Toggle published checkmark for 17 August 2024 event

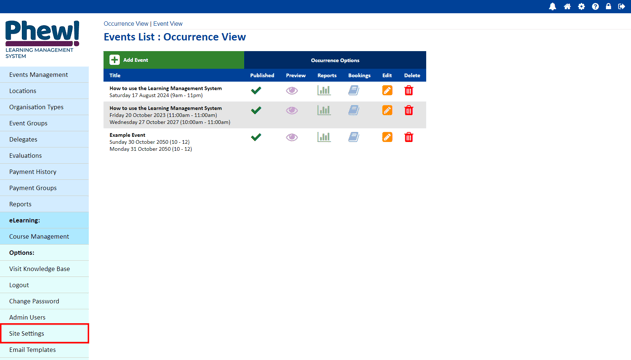coord(256,91)
